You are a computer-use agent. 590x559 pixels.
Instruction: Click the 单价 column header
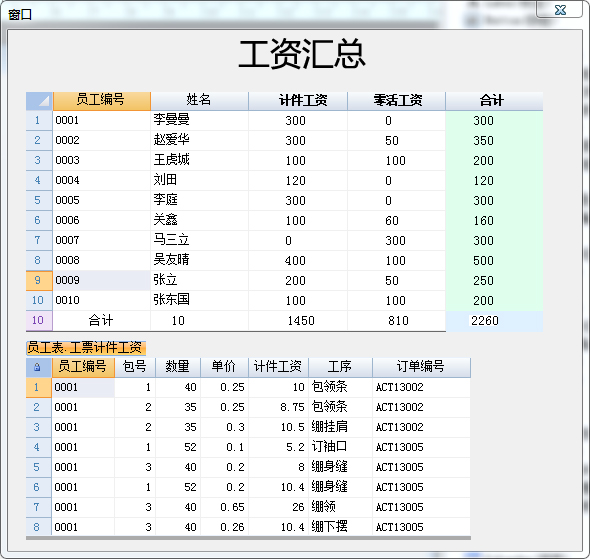[x=224, y=367]
